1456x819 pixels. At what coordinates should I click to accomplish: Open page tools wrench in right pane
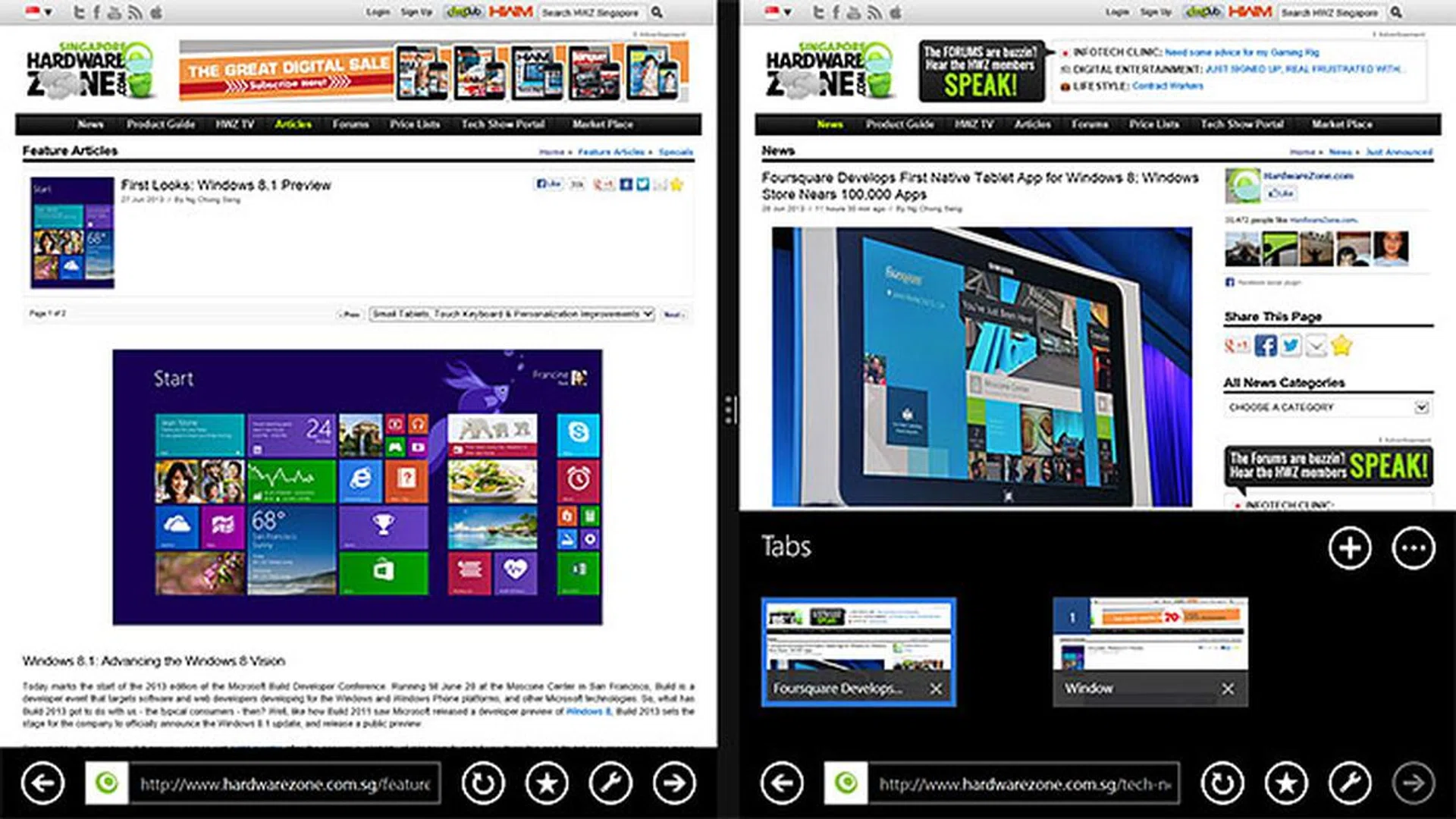coord(1350,783)
